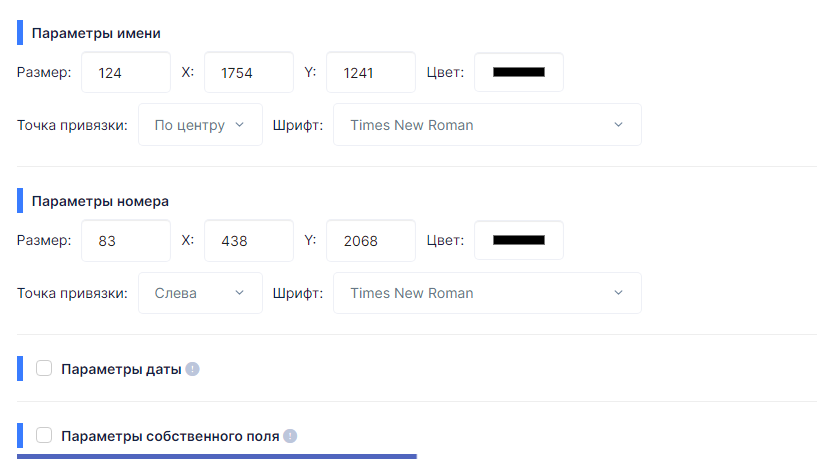
Task: Pick the number color swatch
Action: tap(518, 240)
